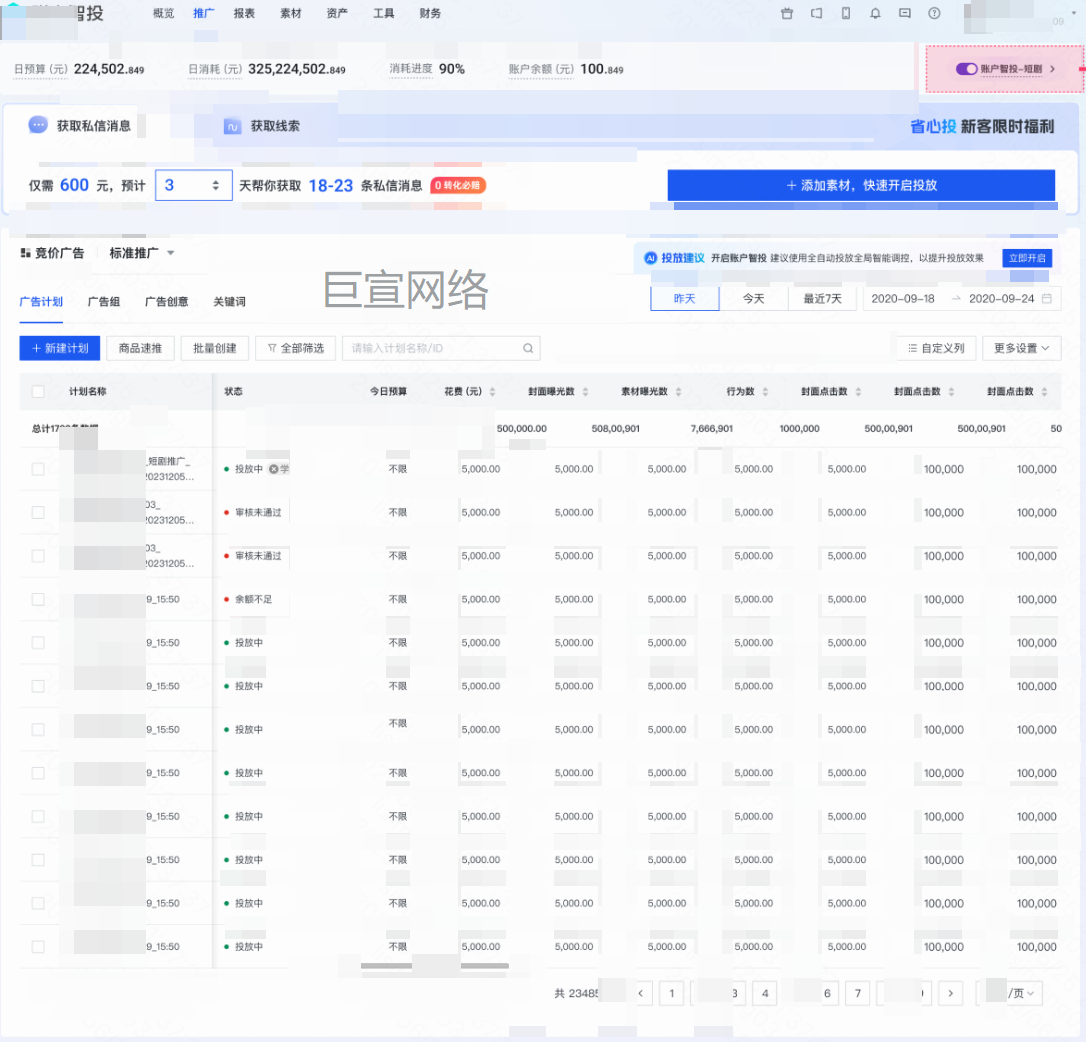
Task: Open the 更多设置 dropdown
Action: [x=1021, y=348]
